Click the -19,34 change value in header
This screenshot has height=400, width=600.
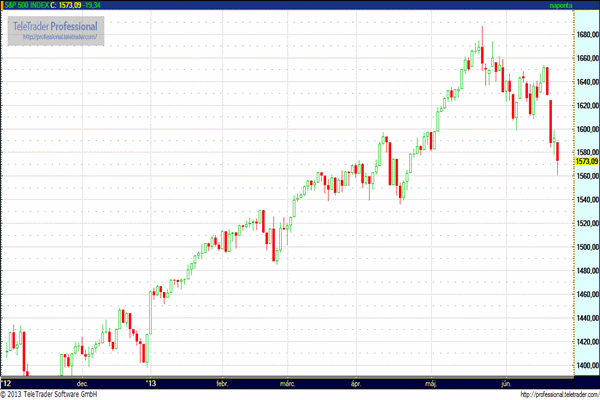pos(122,5)
